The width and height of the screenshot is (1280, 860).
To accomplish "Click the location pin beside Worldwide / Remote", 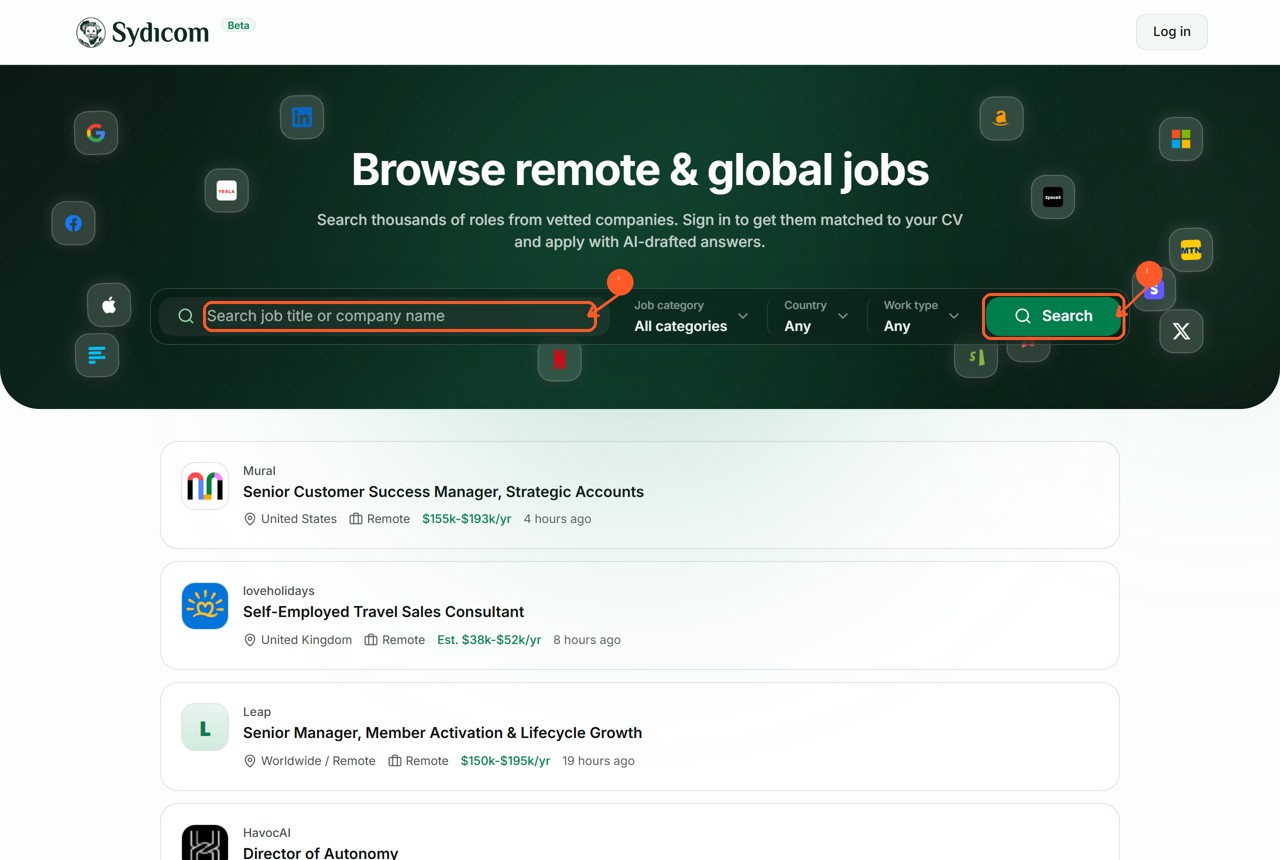I will [x=250, y=761].
